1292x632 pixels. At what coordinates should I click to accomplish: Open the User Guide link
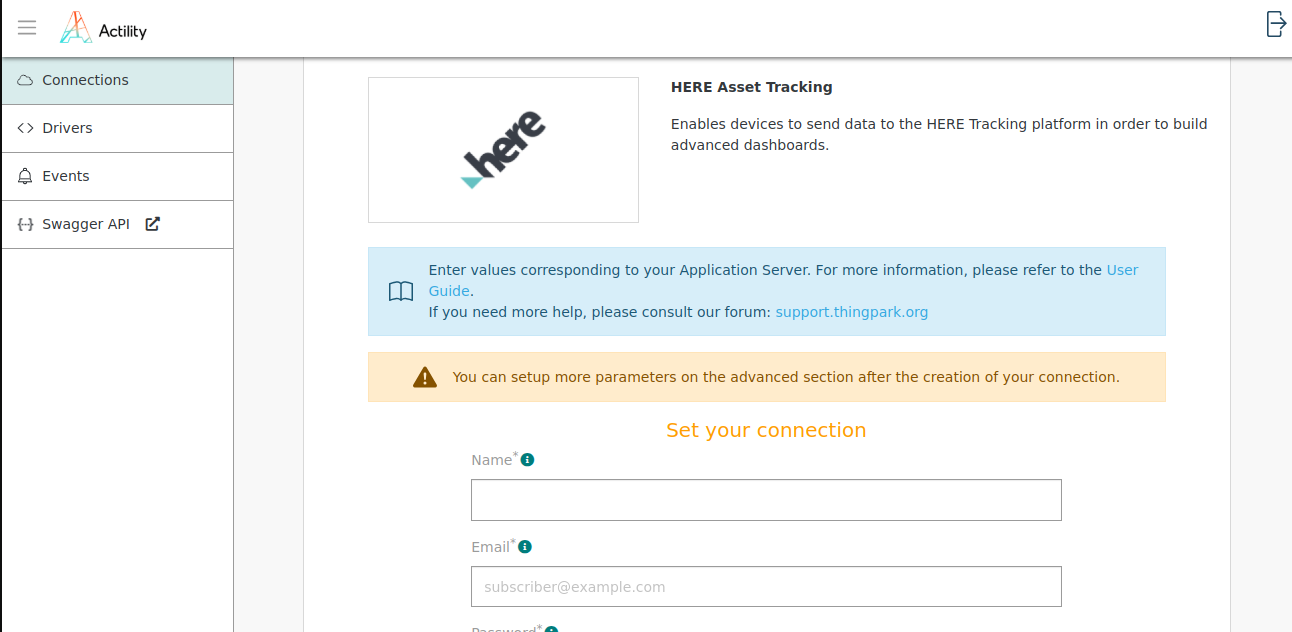[1122, 270]
